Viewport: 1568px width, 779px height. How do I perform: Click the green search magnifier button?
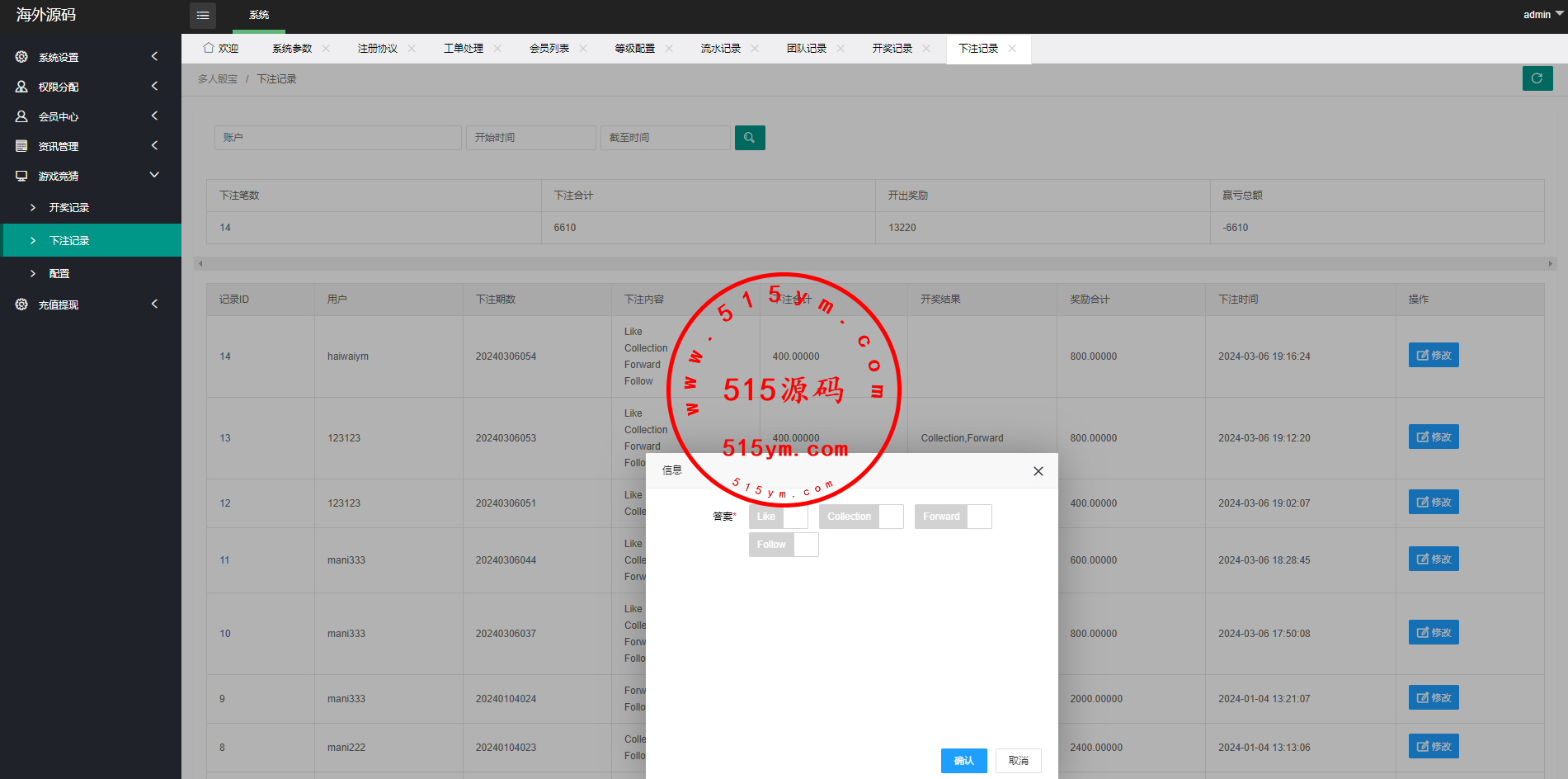coord(749,138)
